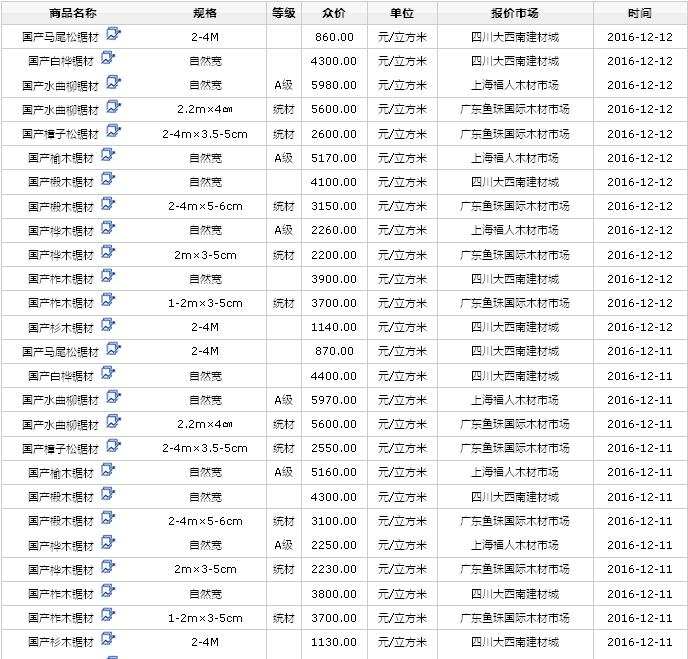Open chart icon for 国产马尾松锯材 priced 870.00
Image resolution: width=688 pixels, height=659 pixels.
pyautogui.click(x=114, y=349)
